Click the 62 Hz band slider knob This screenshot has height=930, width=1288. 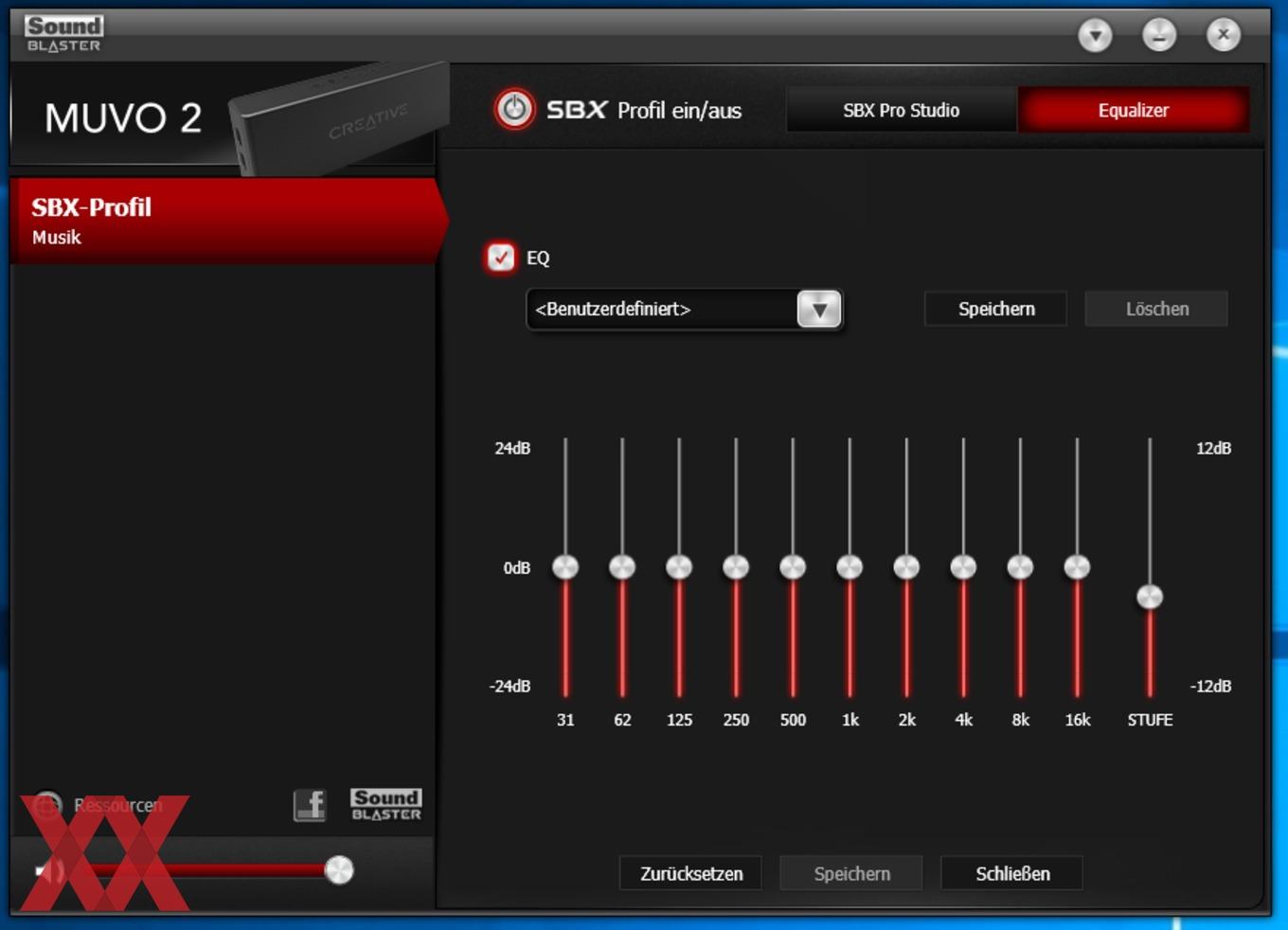coord(622,566)
